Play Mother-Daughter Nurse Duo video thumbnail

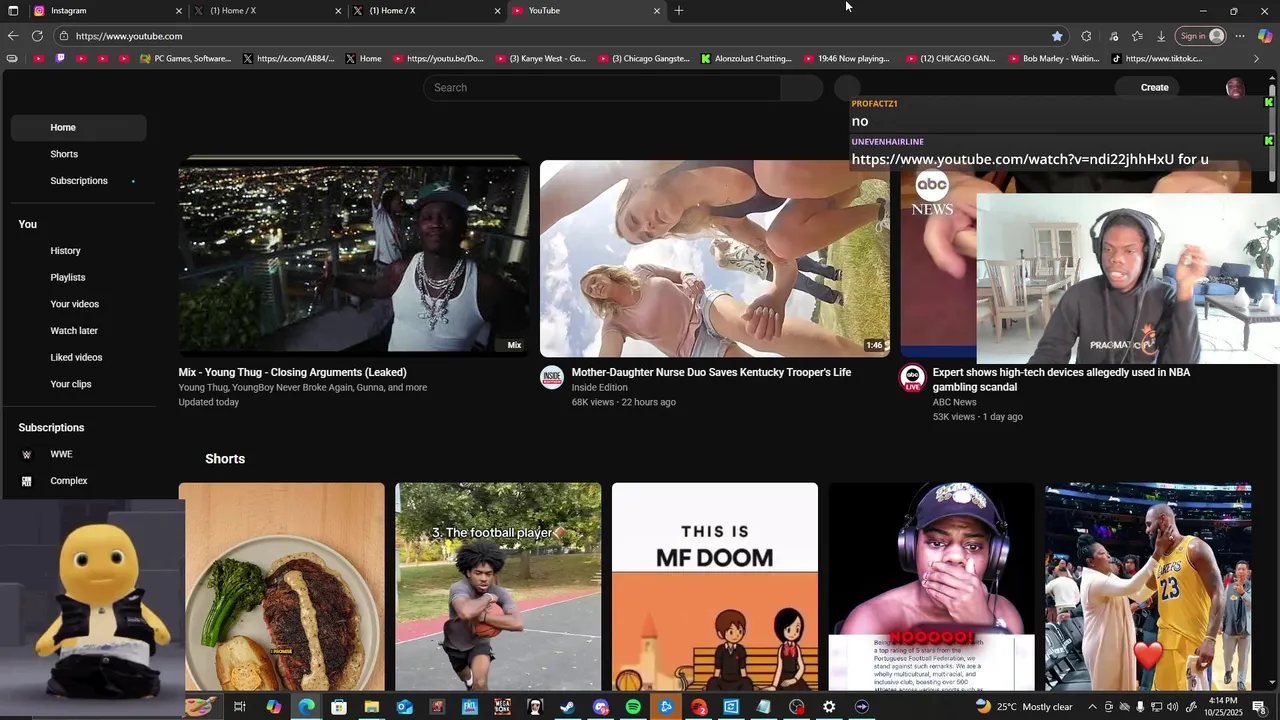coord(715,259)
